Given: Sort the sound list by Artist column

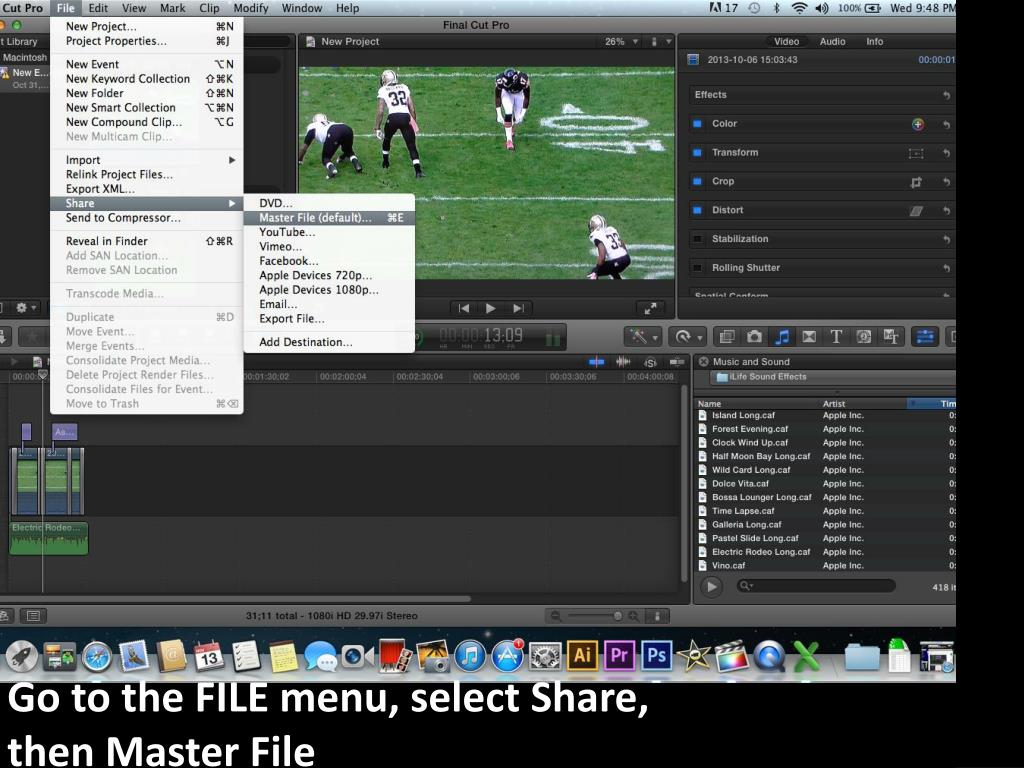Looking at the screenshot, I should (x=862, y=404).
